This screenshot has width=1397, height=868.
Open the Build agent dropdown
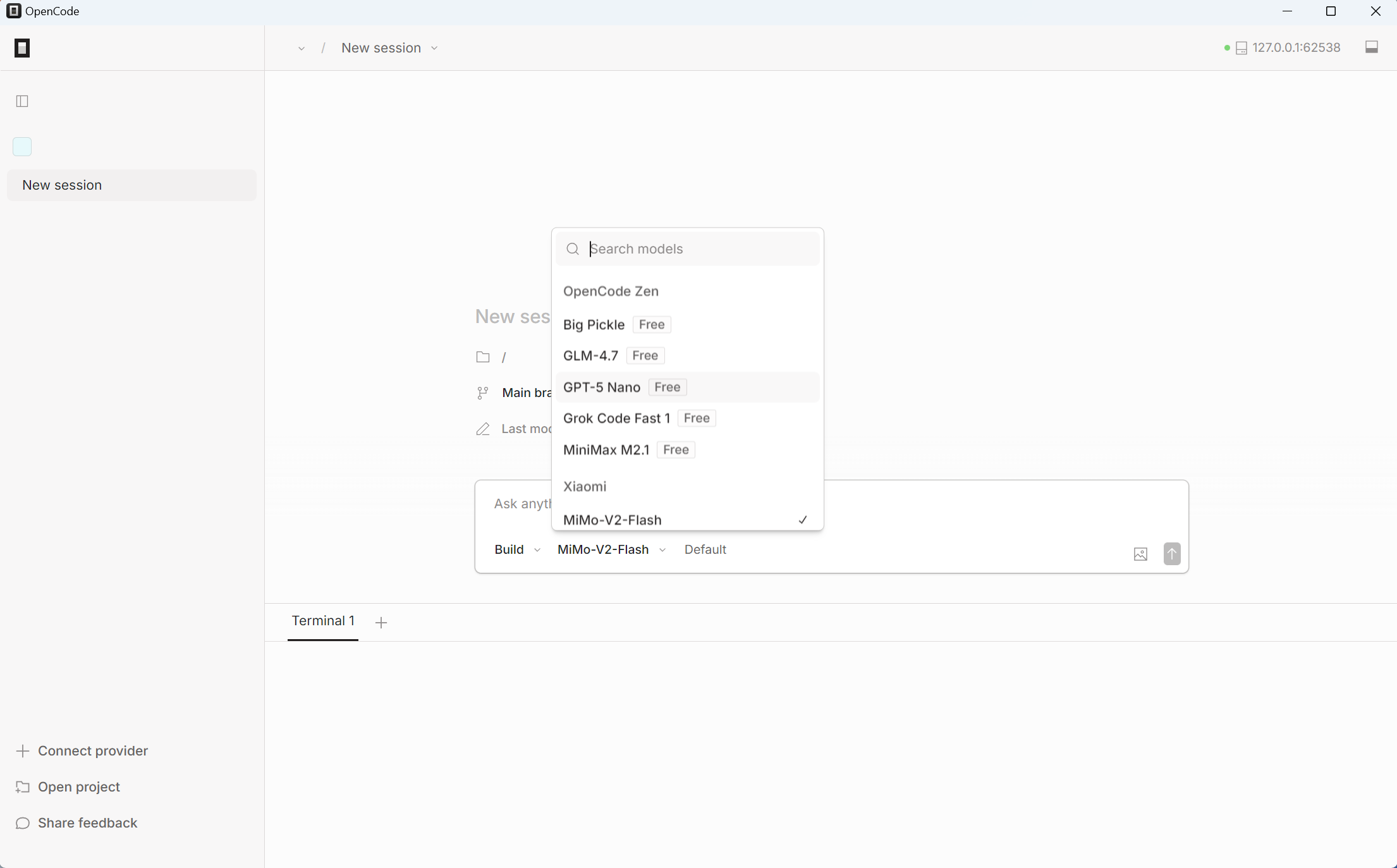pos(516,549)
